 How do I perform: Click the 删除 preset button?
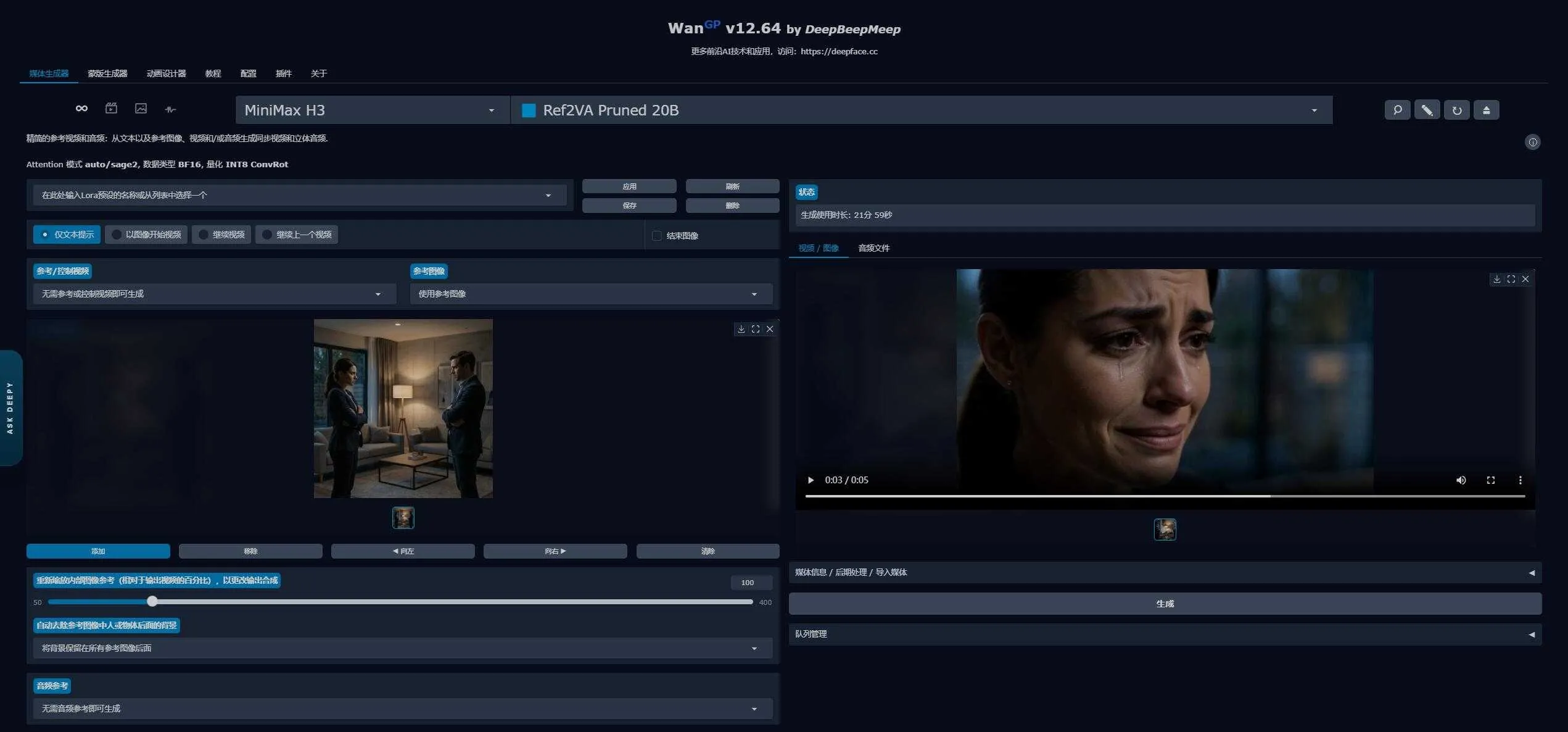click(732, 206)
